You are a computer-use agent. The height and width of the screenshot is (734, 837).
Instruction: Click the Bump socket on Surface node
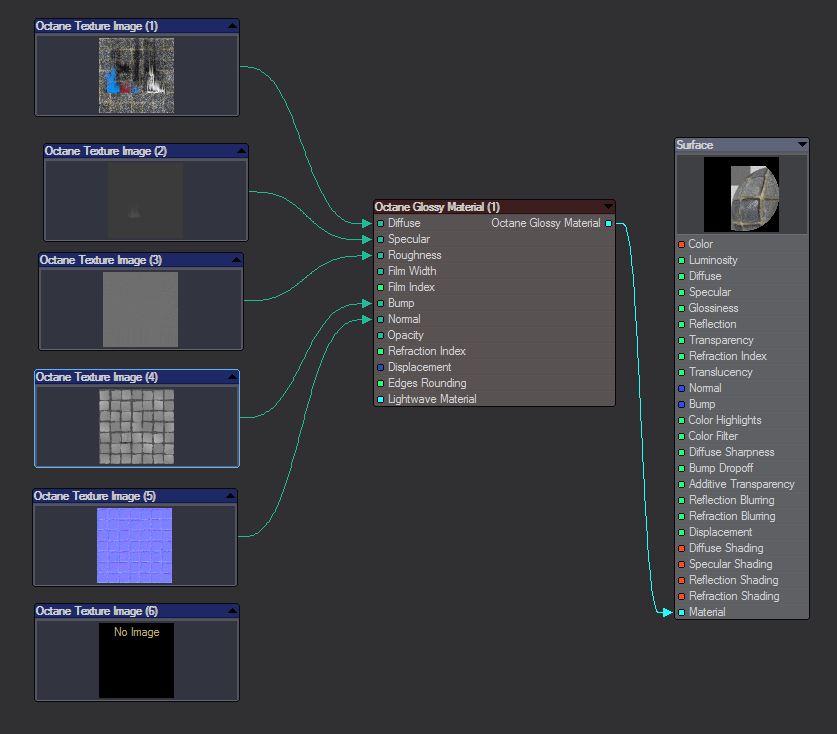click(682, 405)
